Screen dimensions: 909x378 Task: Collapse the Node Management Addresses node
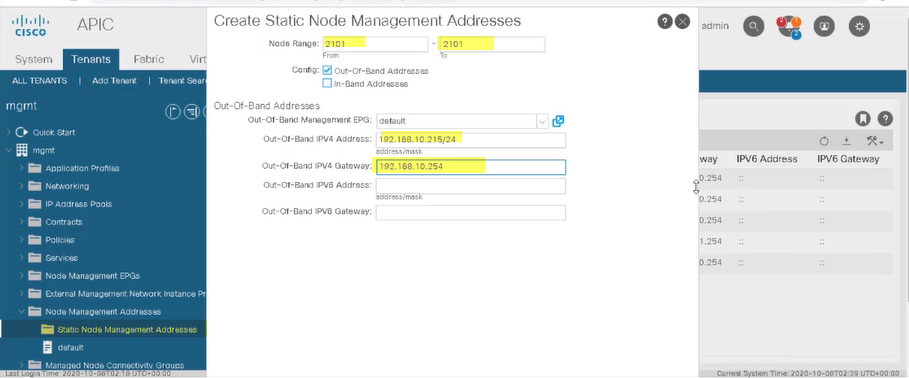(21, 312)
